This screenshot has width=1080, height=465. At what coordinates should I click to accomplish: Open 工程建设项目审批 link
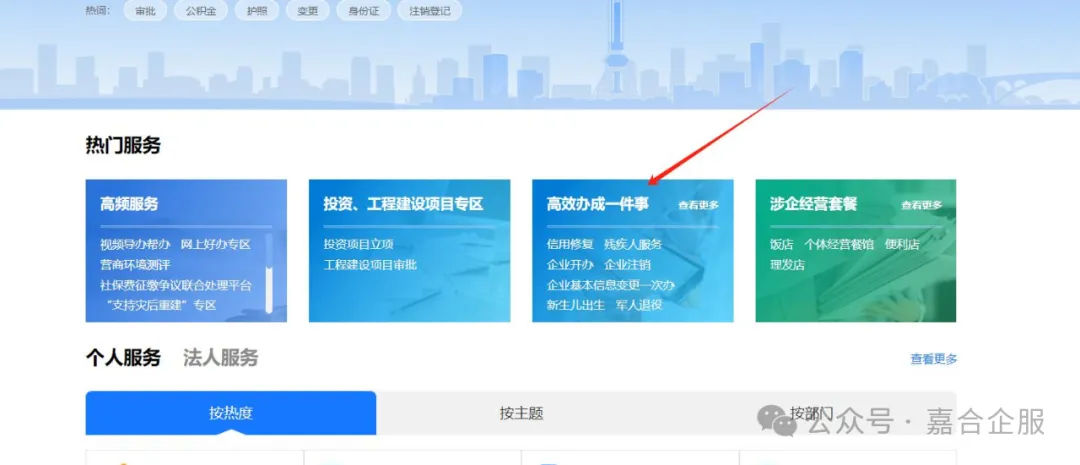(x=371, y=265)
